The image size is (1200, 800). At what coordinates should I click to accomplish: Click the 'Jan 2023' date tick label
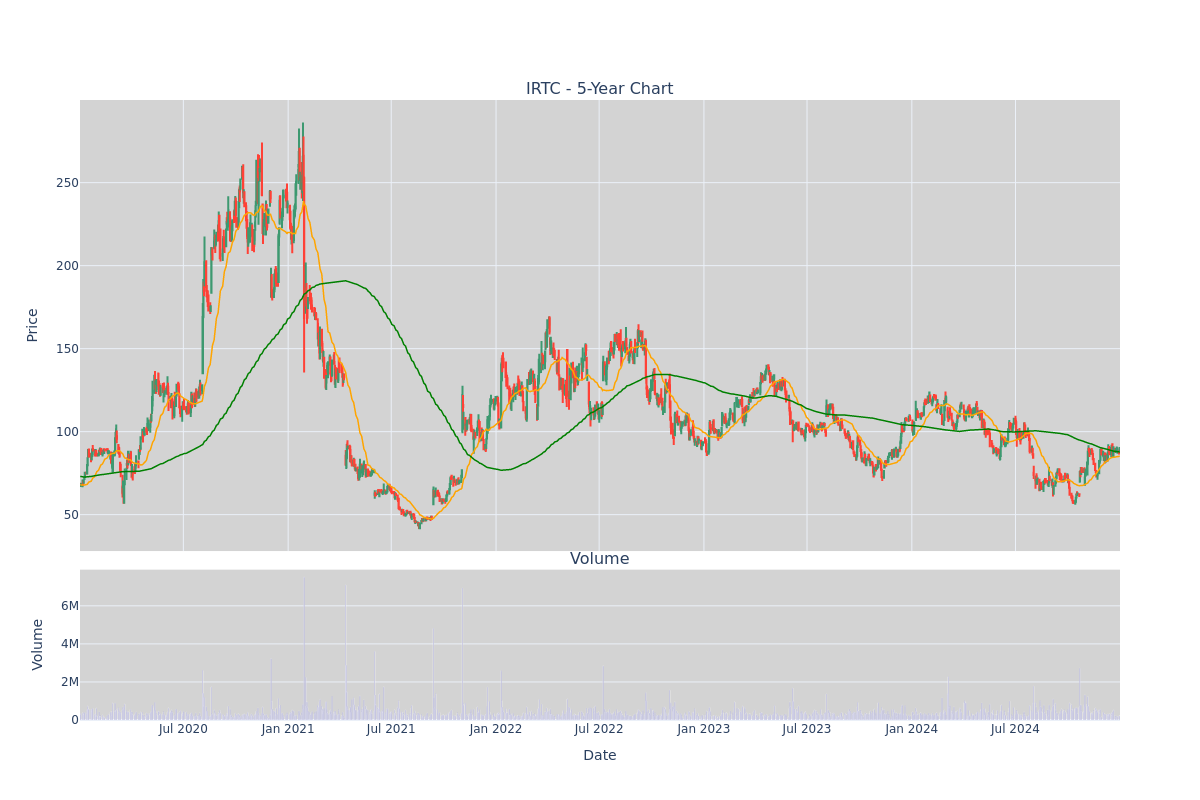point(704,729)
